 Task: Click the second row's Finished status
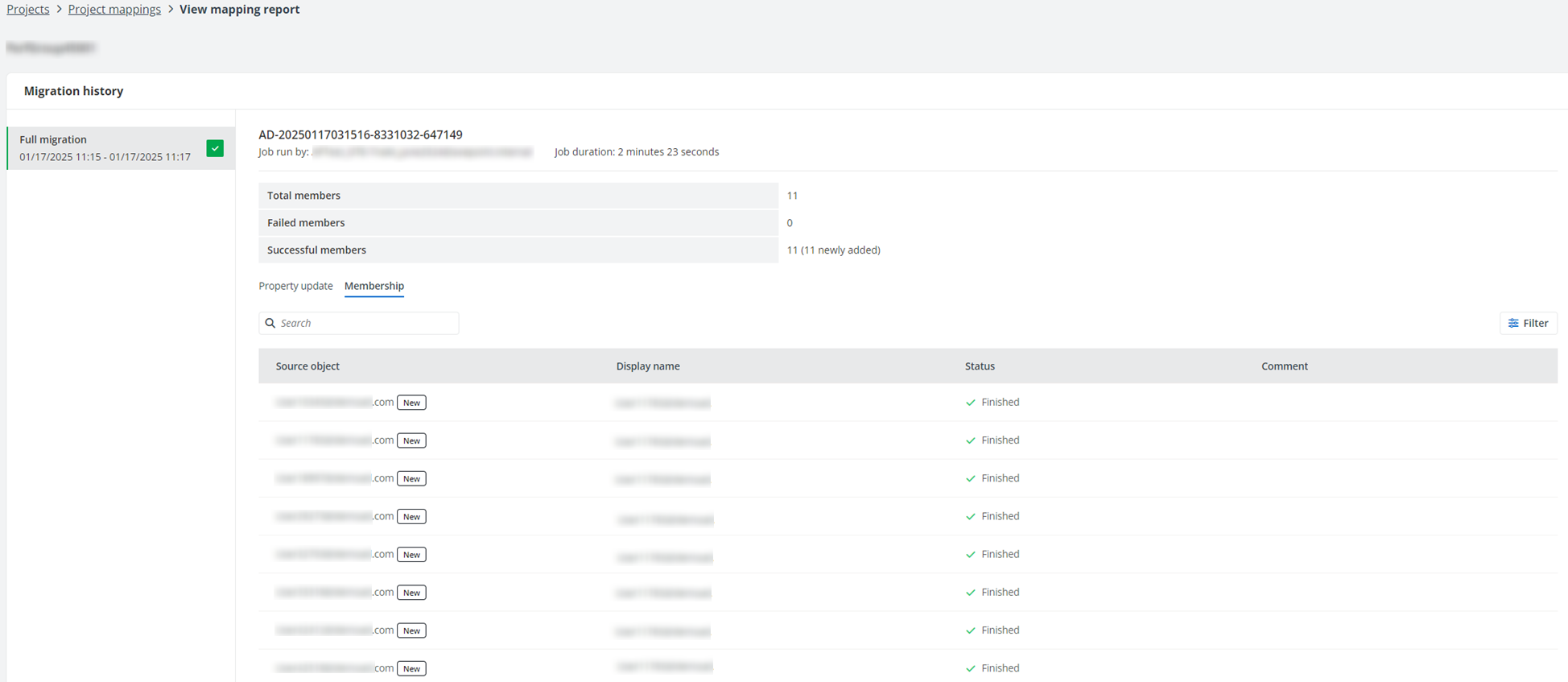(x=1000, y=440)
